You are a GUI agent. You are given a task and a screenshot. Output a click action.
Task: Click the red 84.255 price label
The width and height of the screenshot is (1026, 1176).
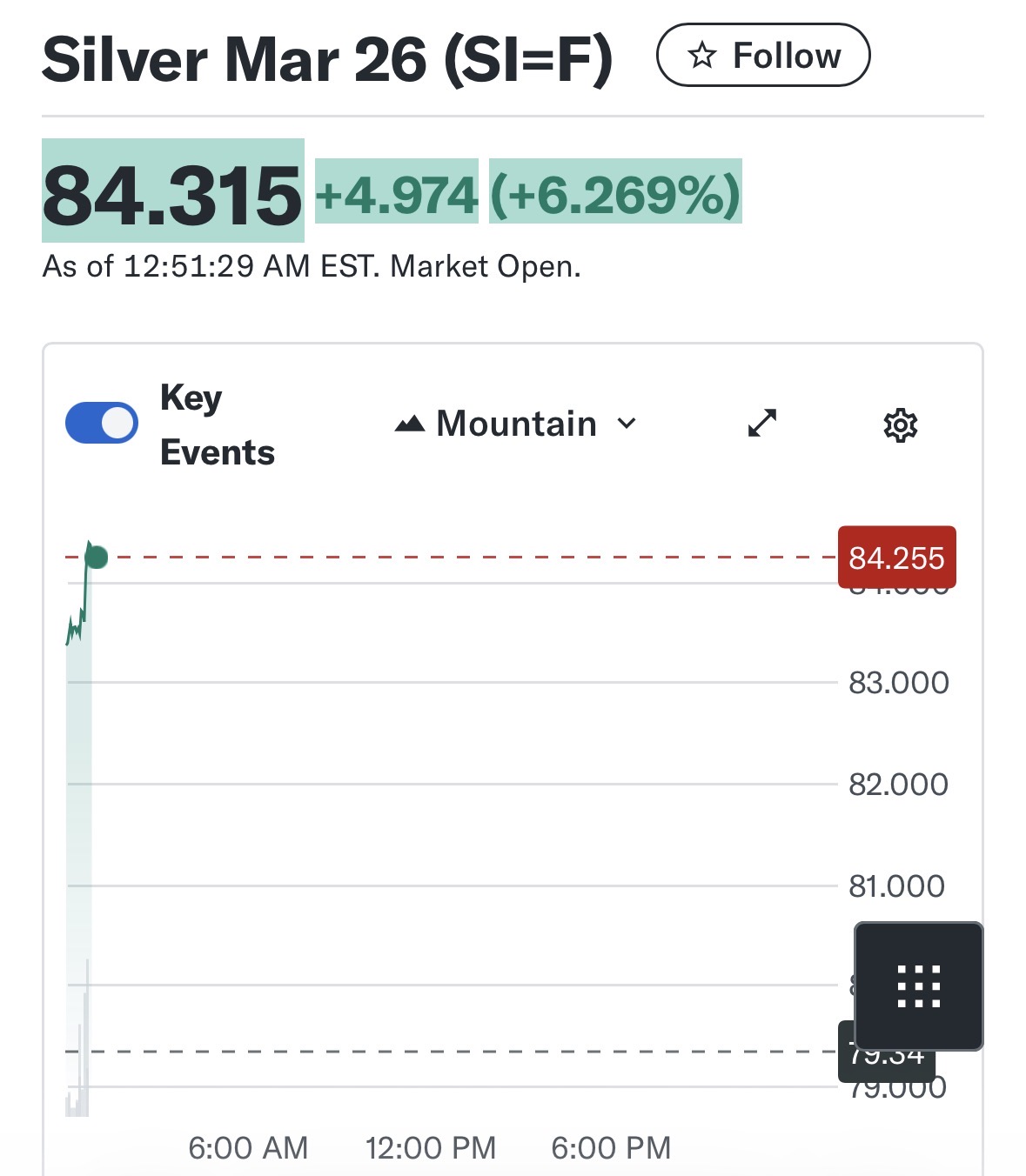[896, 558]
